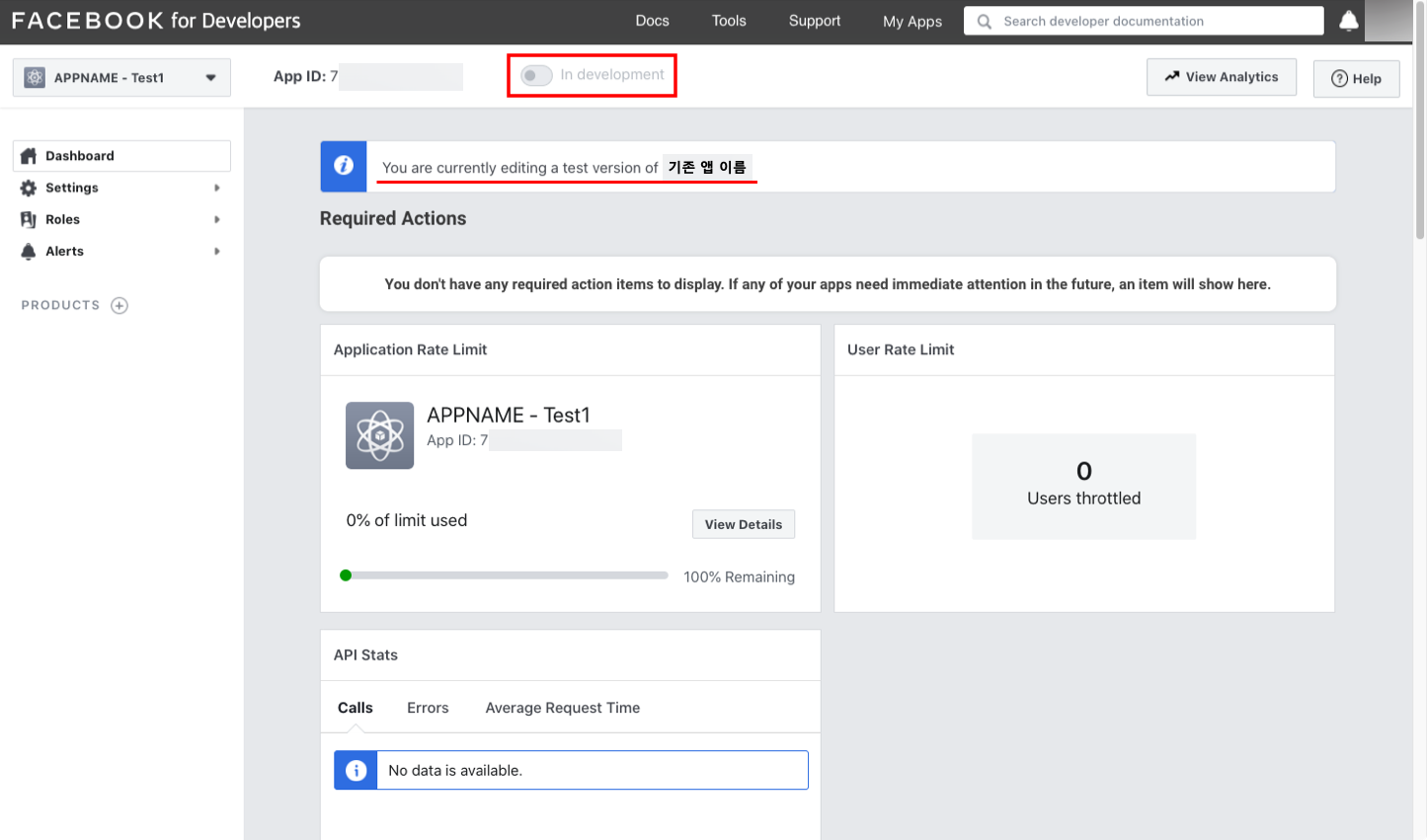Switch to the Errors tab
Image resolution: width=1427 pixels, height=840 pixels.
coord(428,708)
